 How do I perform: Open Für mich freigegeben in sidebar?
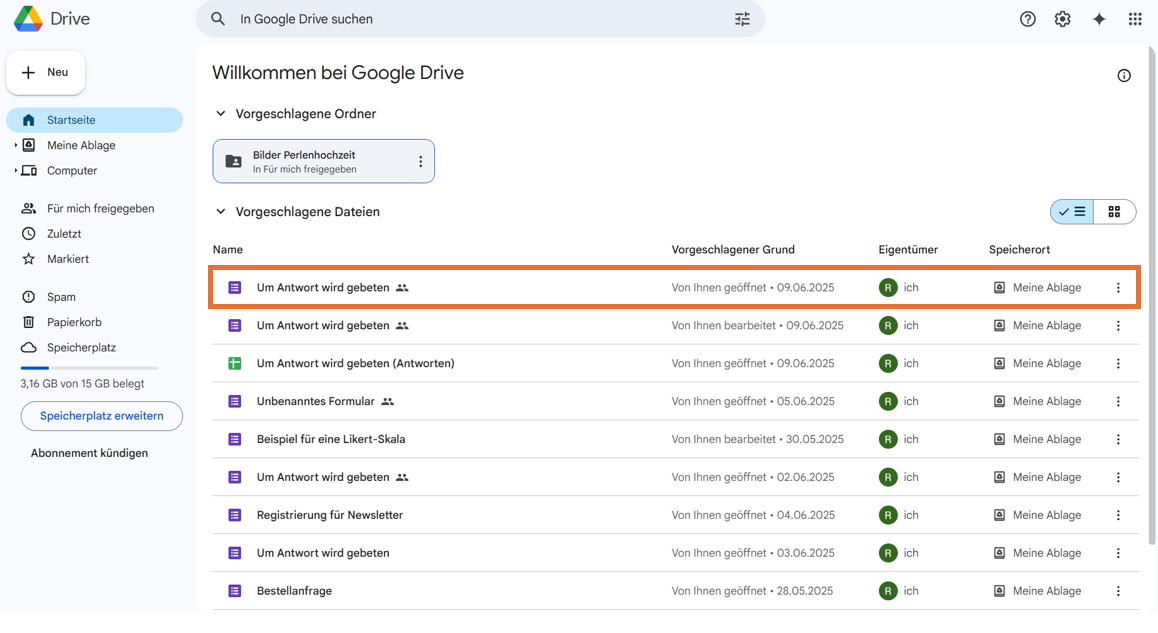(100, 208)
